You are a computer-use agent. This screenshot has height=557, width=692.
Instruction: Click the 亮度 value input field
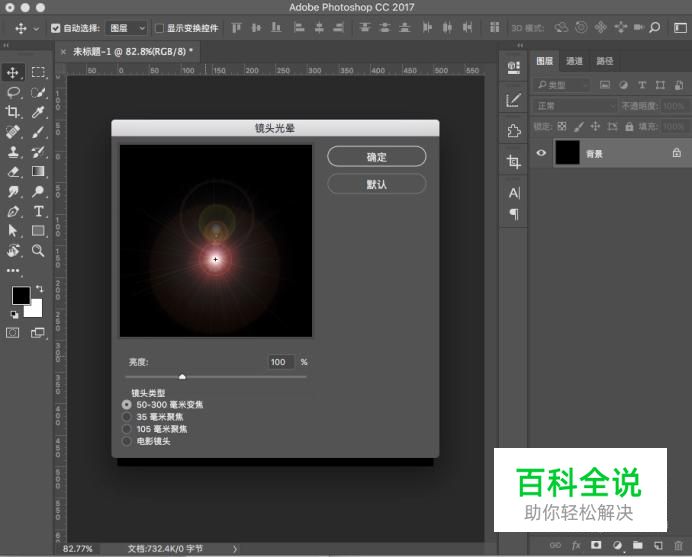pos(281,362)
